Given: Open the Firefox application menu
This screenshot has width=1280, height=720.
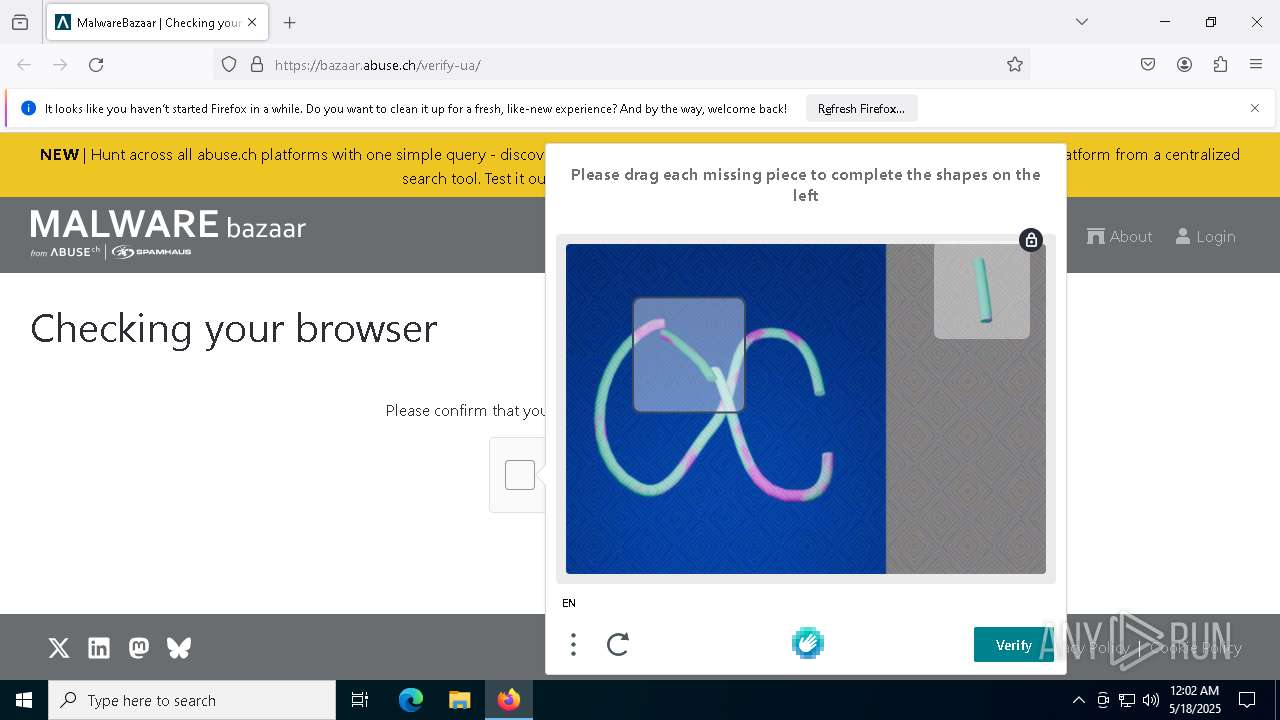Looking at the screenshot, I should (x=1256, y=65).
